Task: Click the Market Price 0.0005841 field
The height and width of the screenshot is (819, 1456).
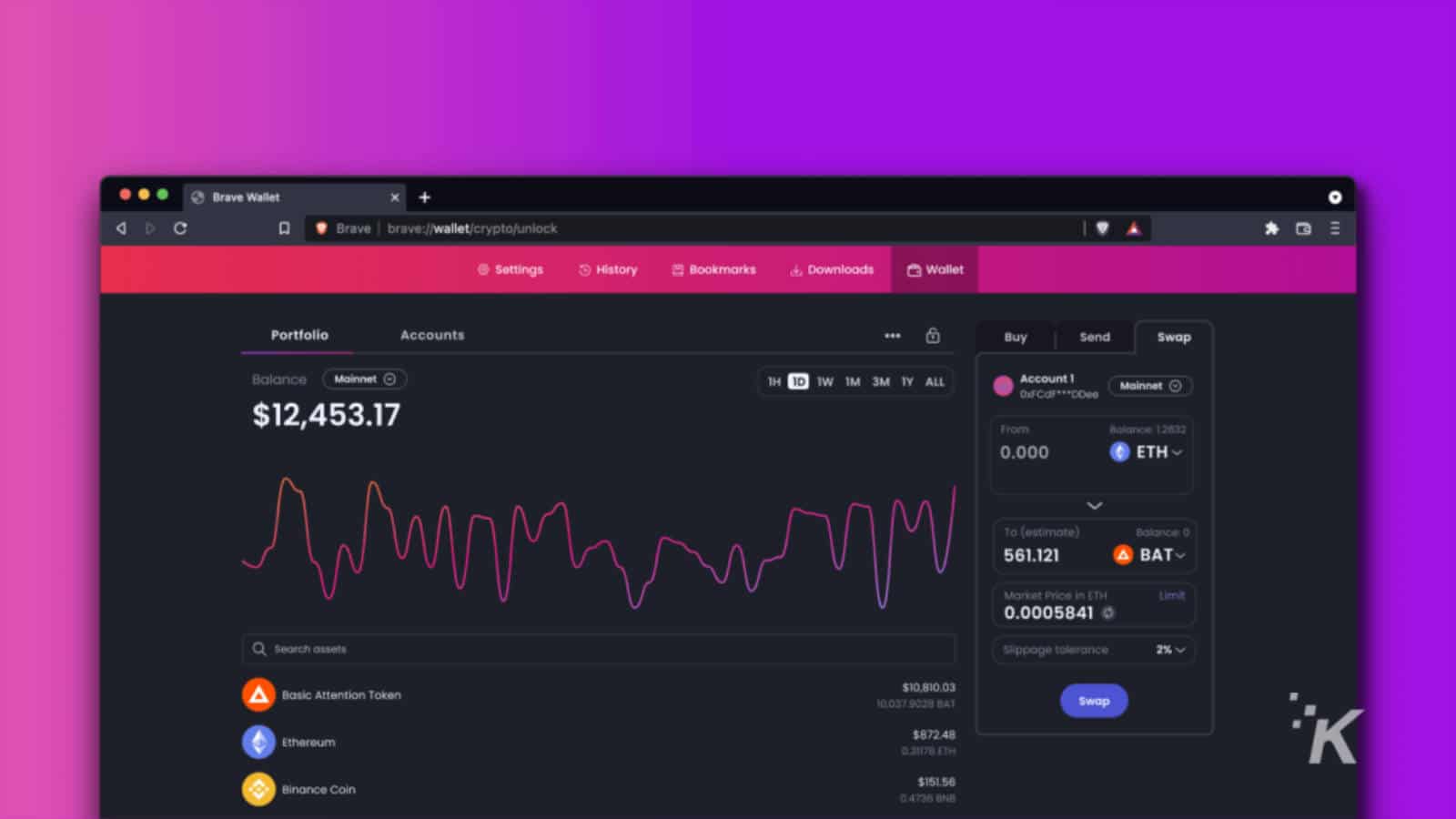Action: 1048,613
